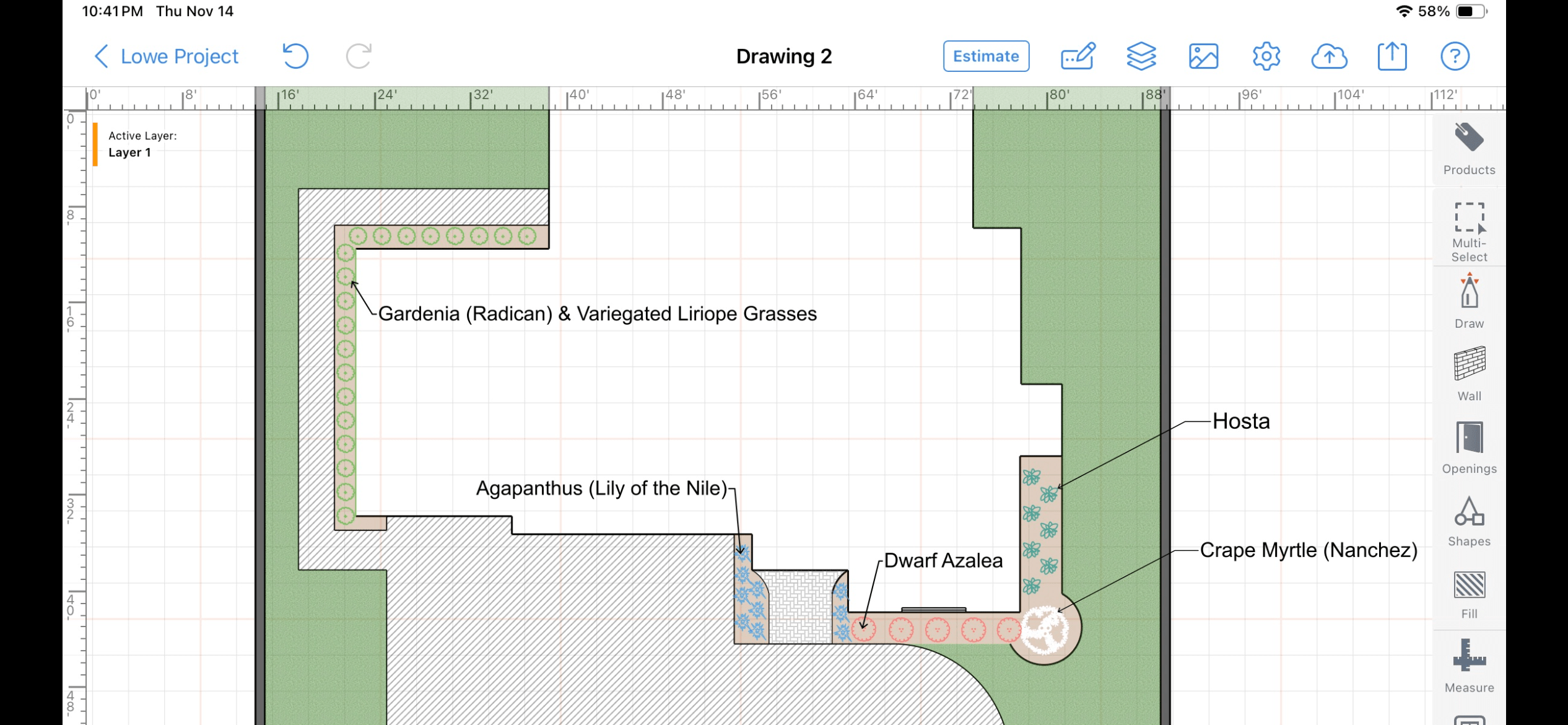Click the redo arrow

[359, 56]
